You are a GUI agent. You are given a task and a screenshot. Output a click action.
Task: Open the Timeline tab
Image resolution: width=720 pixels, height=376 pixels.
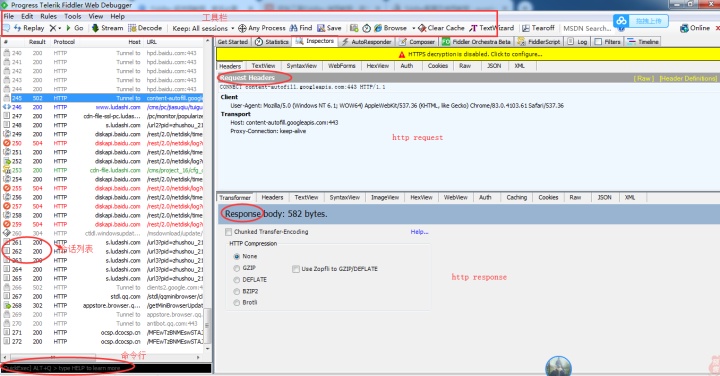click(643, 41)
